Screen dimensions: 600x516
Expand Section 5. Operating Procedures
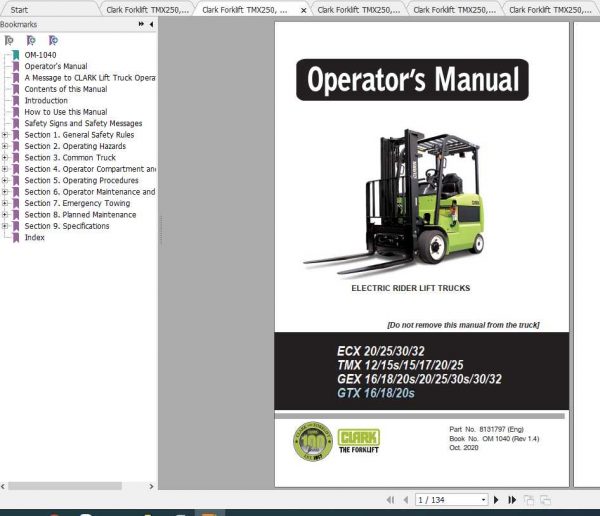point(5,180)
